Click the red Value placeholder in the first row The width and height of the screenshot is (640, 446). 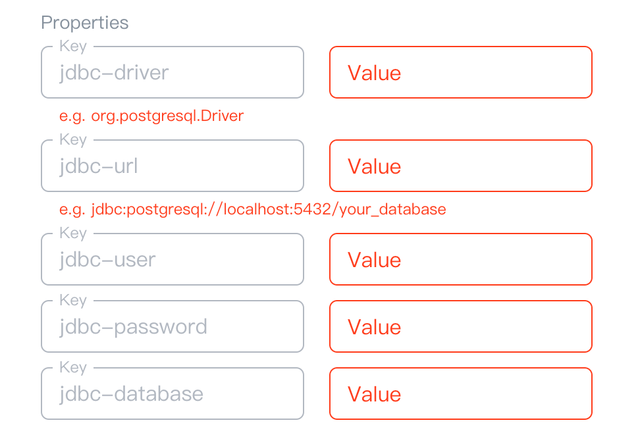click(374, 73)
